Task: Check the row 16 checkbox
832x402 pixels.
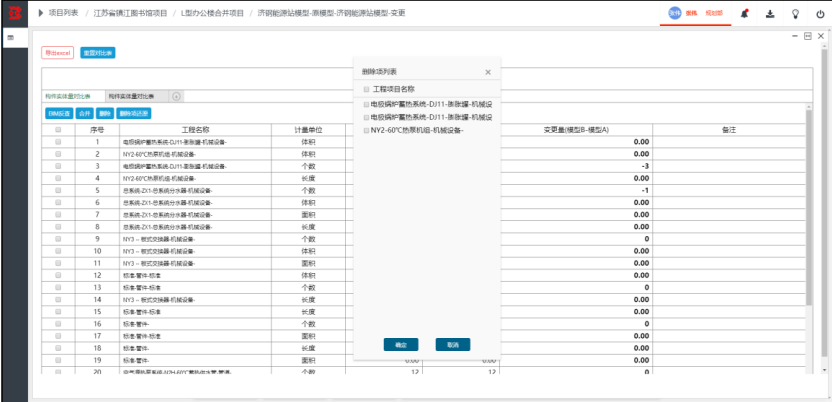Action: [58, 324]
